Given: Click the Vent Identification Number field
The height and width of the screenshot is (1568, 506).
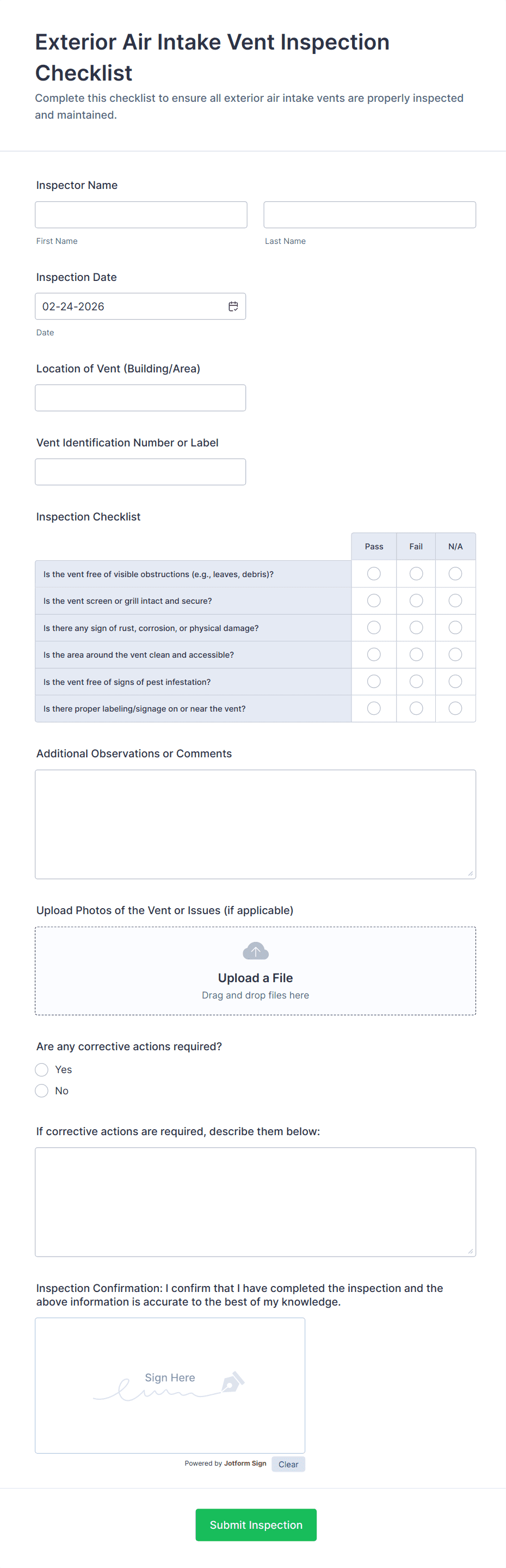Looking at the screenshot, I should tap(140, 471).
